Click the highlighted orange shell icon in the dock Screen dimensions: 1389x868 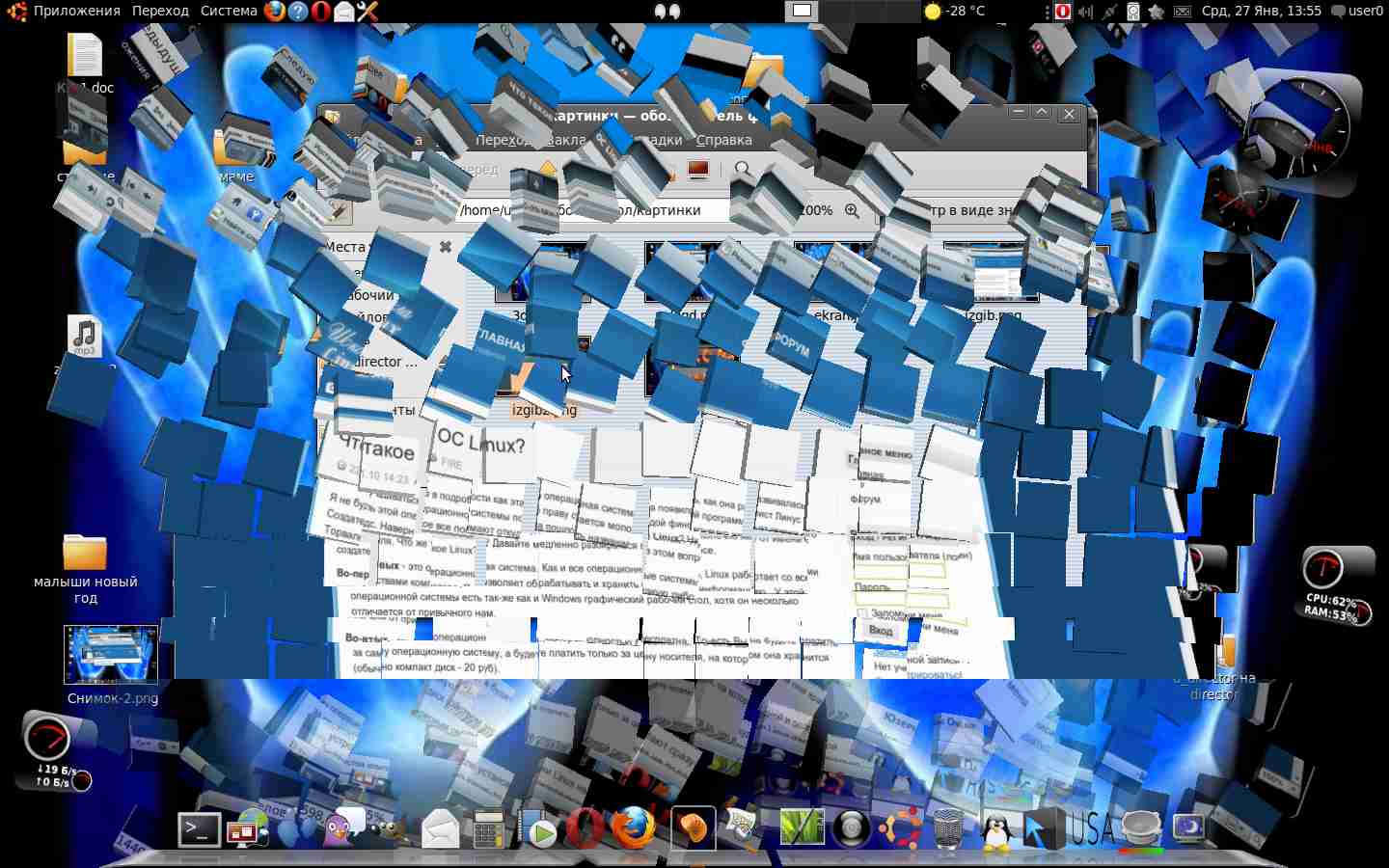click(693, 828)
